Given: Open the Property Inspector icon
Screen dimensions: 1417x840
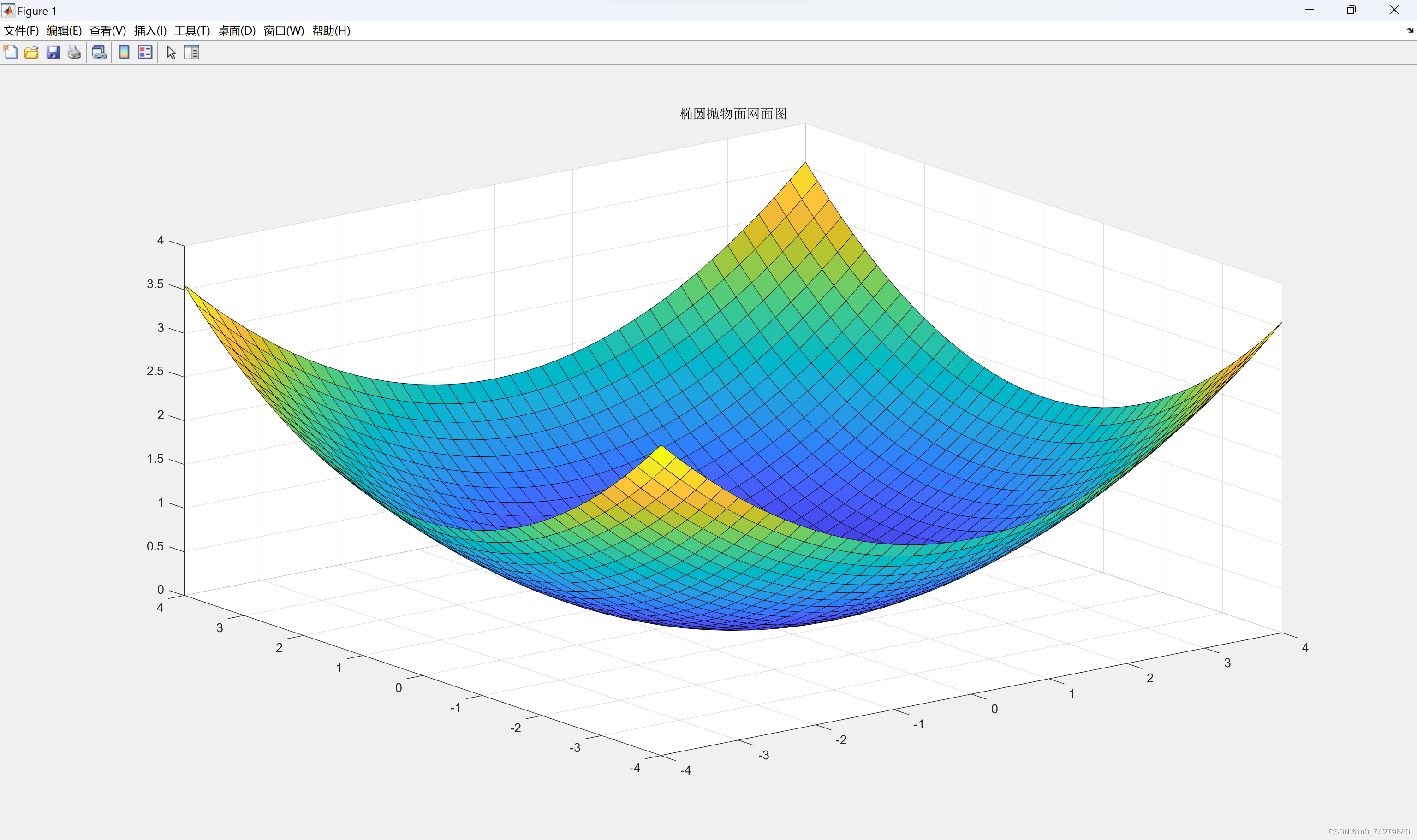Looking at the screenshot, I should tap(191, 53).
